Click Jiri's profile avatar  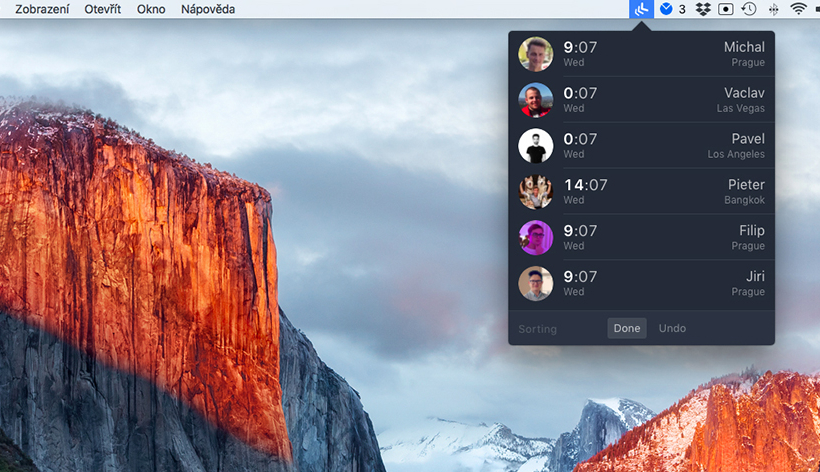click(536, 284)
